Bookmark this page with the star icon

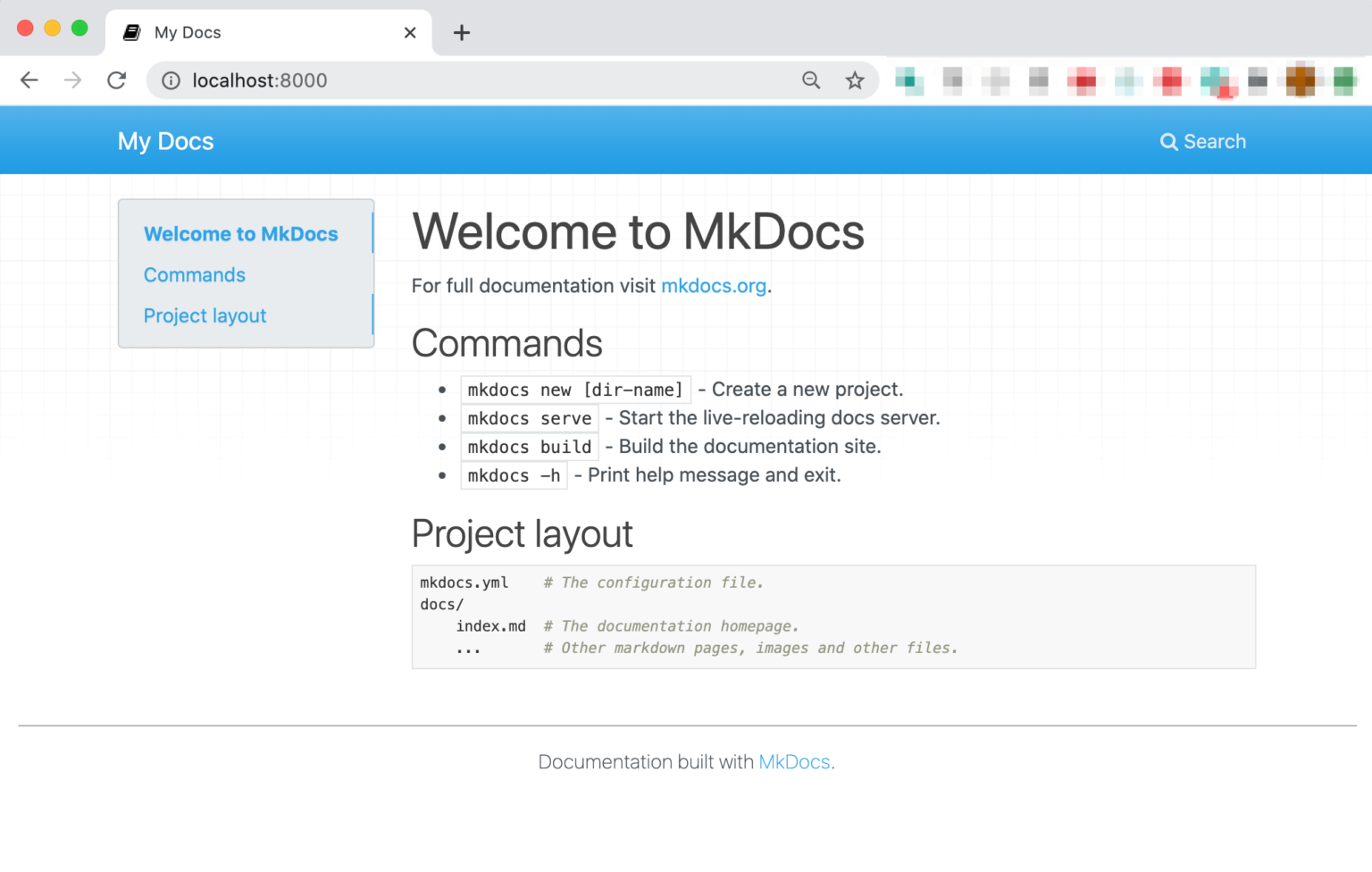pyautogui.click(x=855, y=80)
